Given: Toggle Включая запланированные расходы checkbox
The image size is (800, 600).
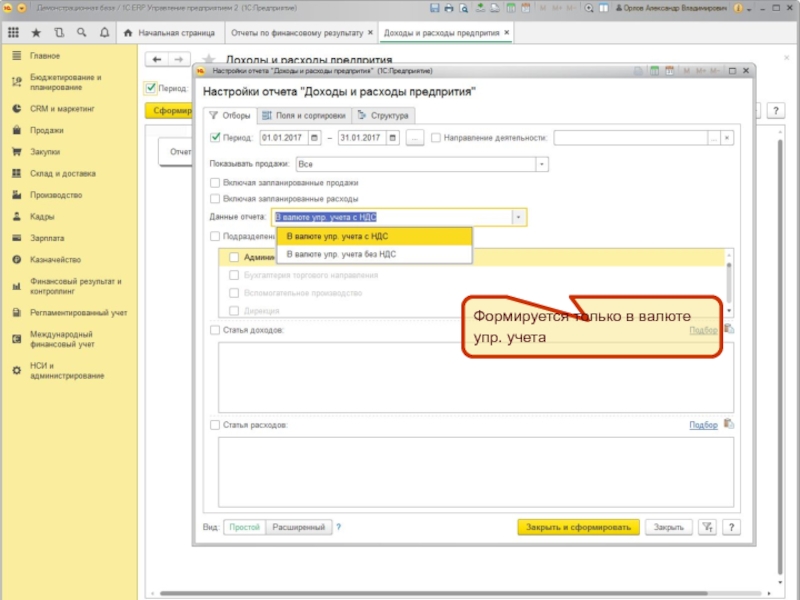Looking at the screenshot, I should click(x=215, y=199).
